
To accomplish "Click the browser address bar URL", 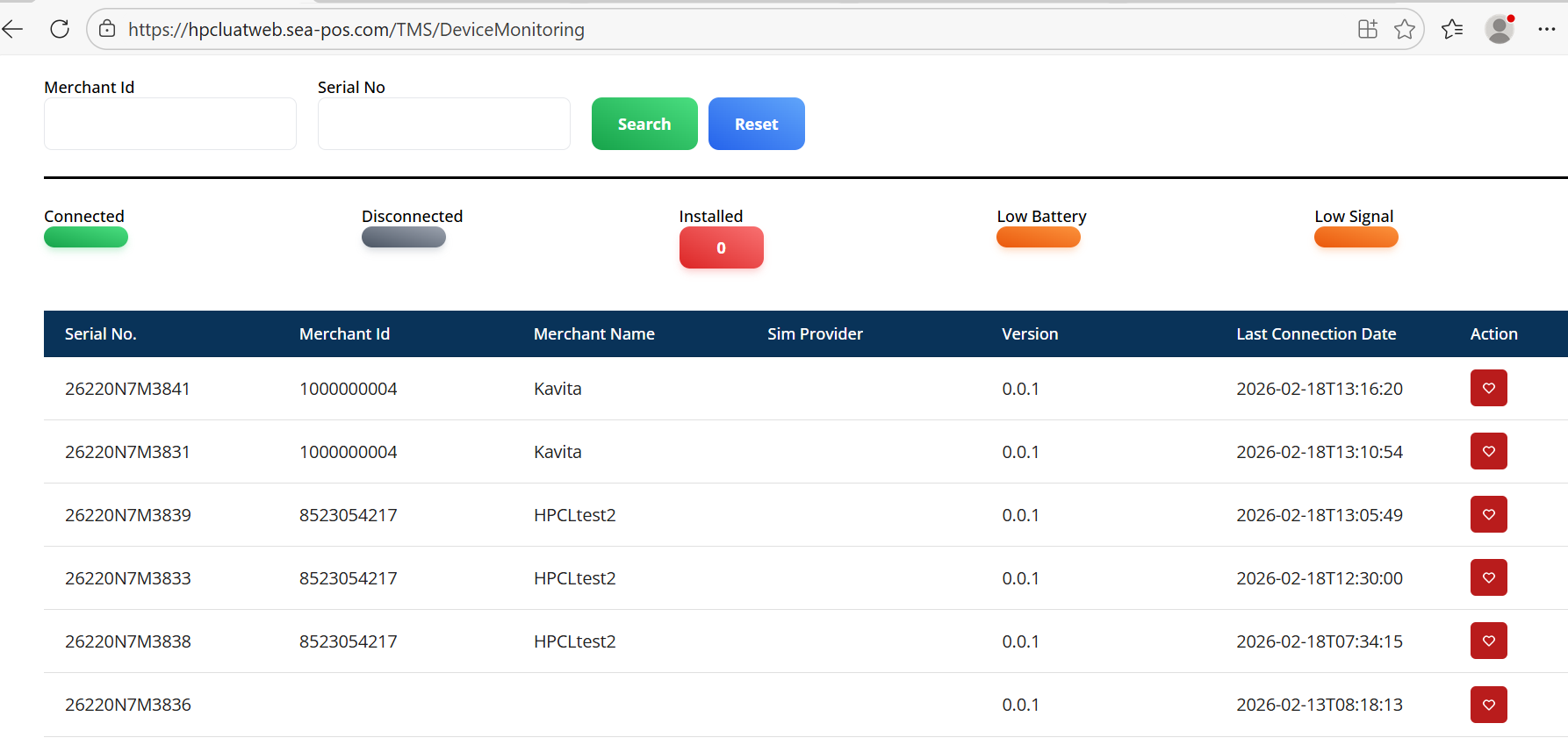I will [x=356, y=29].
